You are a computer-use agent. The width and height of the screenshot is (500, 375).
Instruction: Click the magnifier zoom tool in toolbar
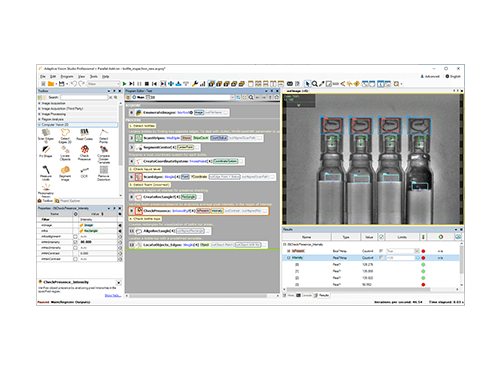point(314,84)
